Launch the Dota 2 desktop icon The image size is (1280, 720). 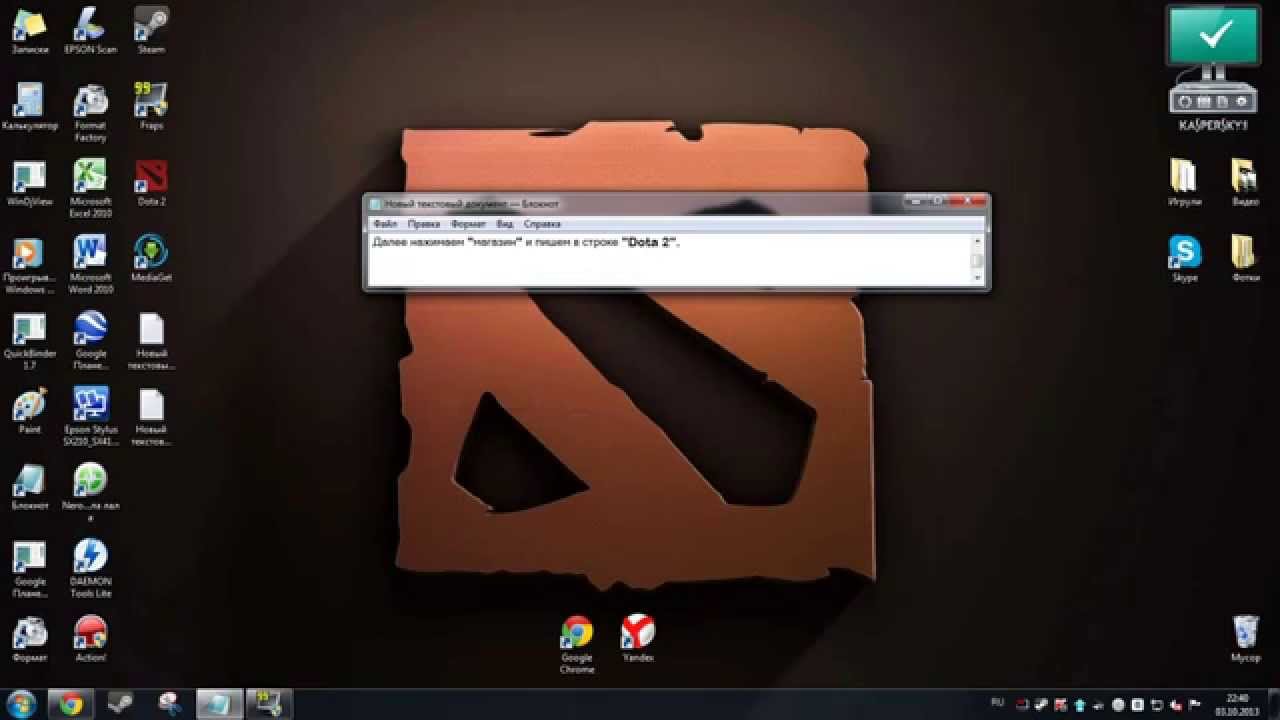pos(151,177)
